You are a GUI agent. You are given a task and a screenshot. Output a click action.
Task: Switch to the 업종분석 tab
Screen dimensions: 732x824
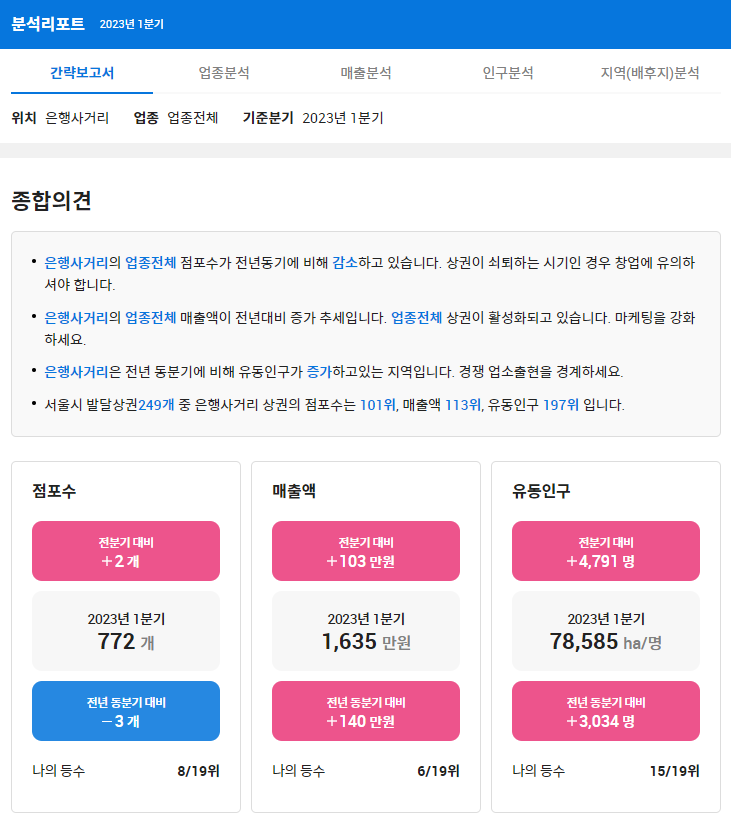(224, 73)
